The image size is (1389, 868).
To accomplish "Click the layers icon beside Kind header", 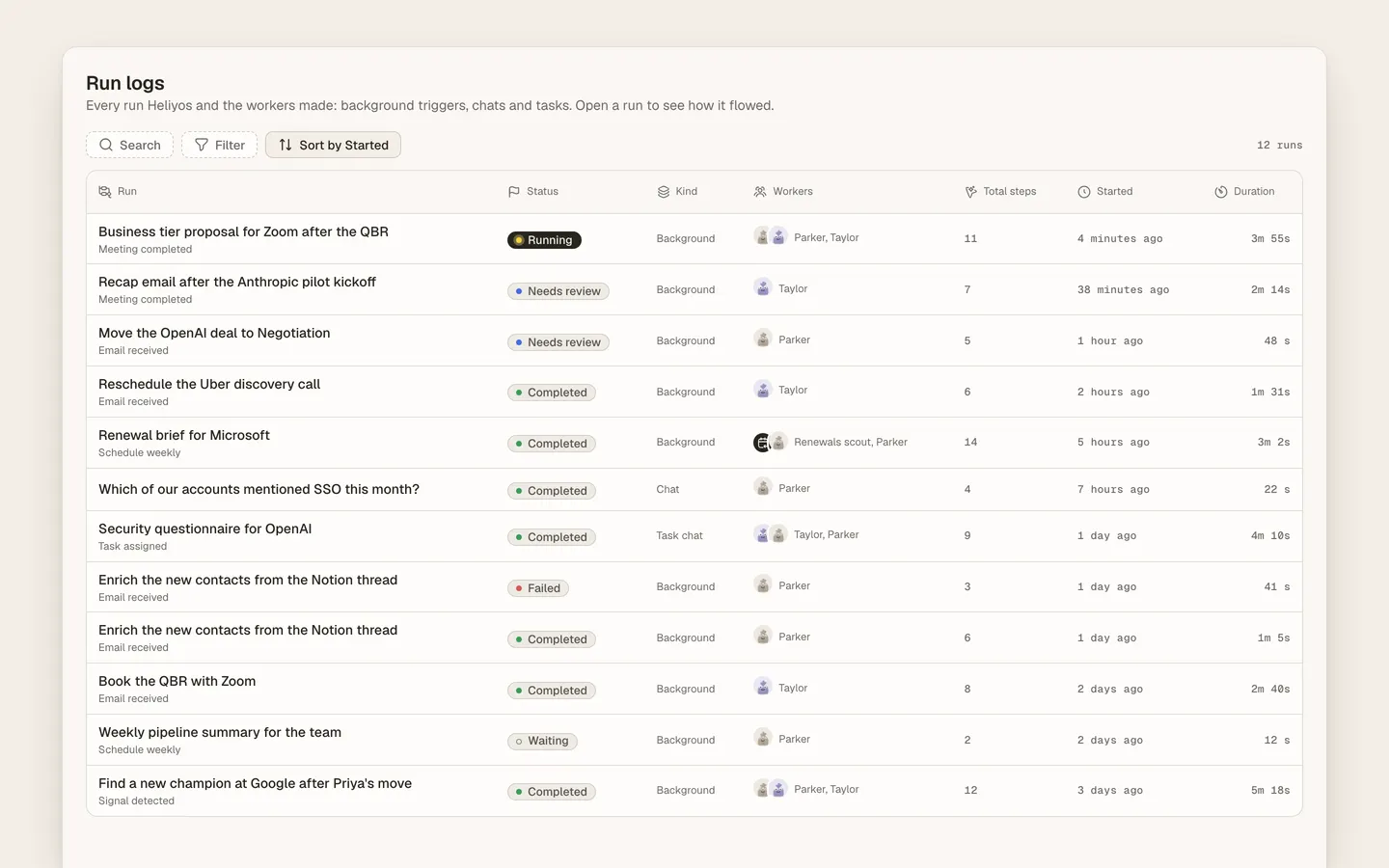I will pyautogui.click(x=664, y=192).
